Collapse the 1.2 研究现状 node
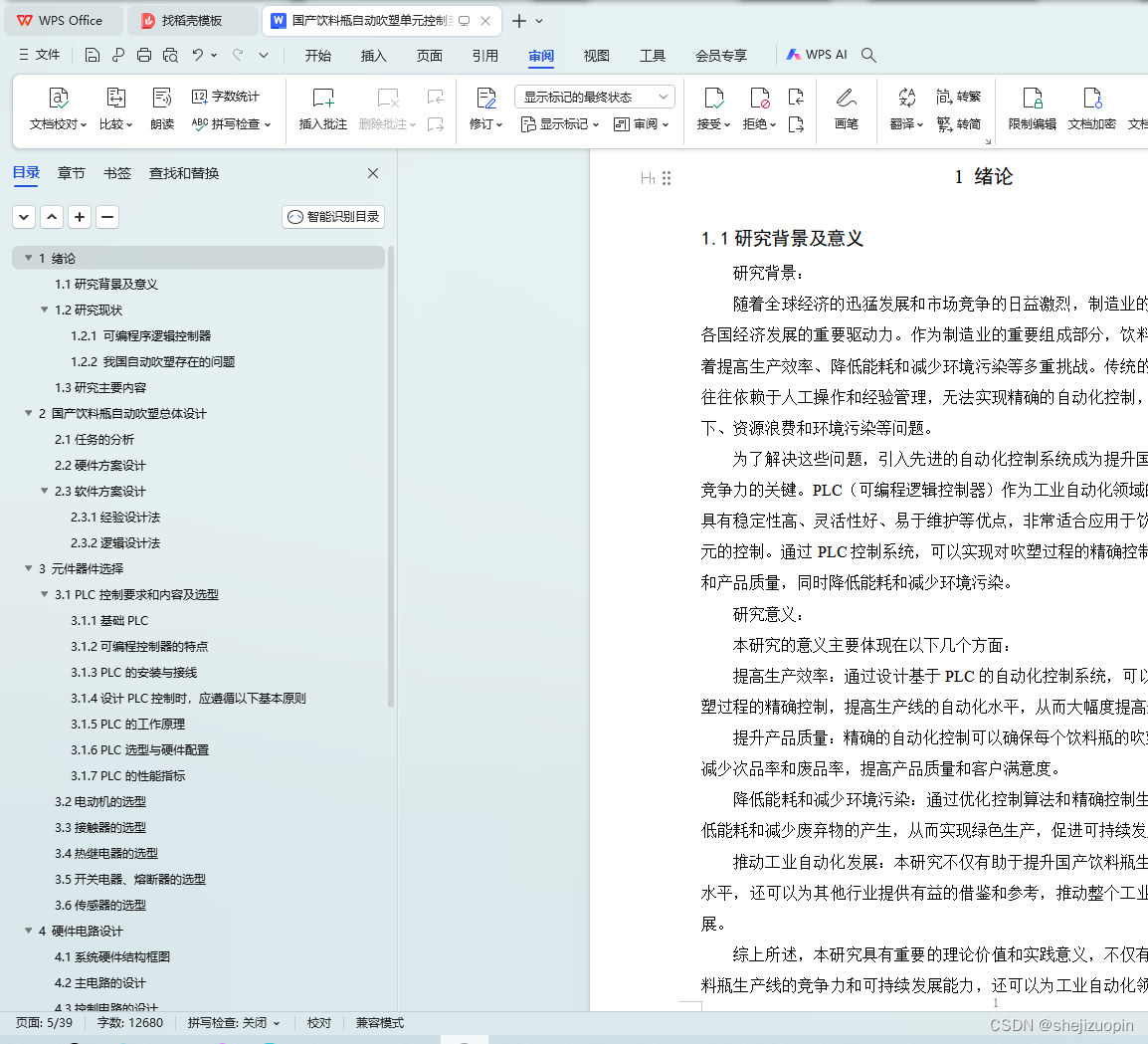 coord(44,310)
